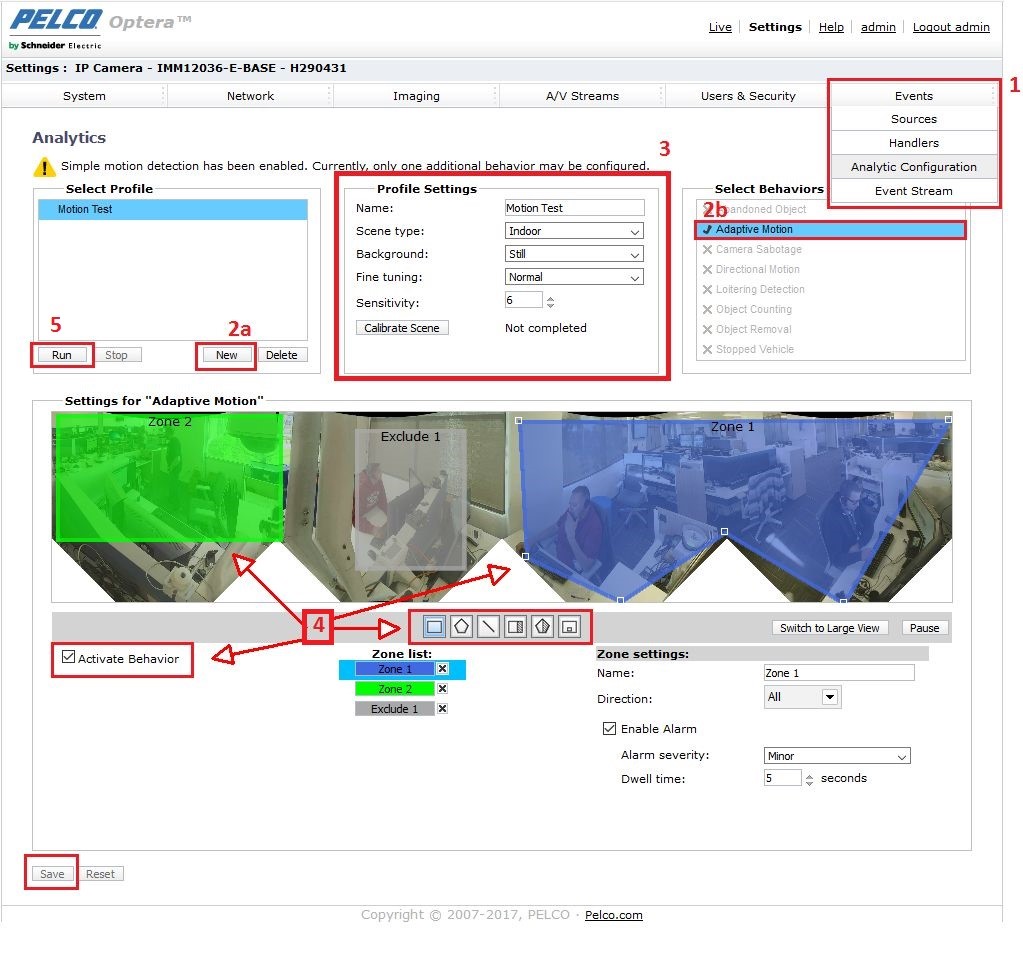The width and height of the screenshot is (1023, 973).
Task: Delete Zone 1 using its X icon
Action: tap(442, 668)
